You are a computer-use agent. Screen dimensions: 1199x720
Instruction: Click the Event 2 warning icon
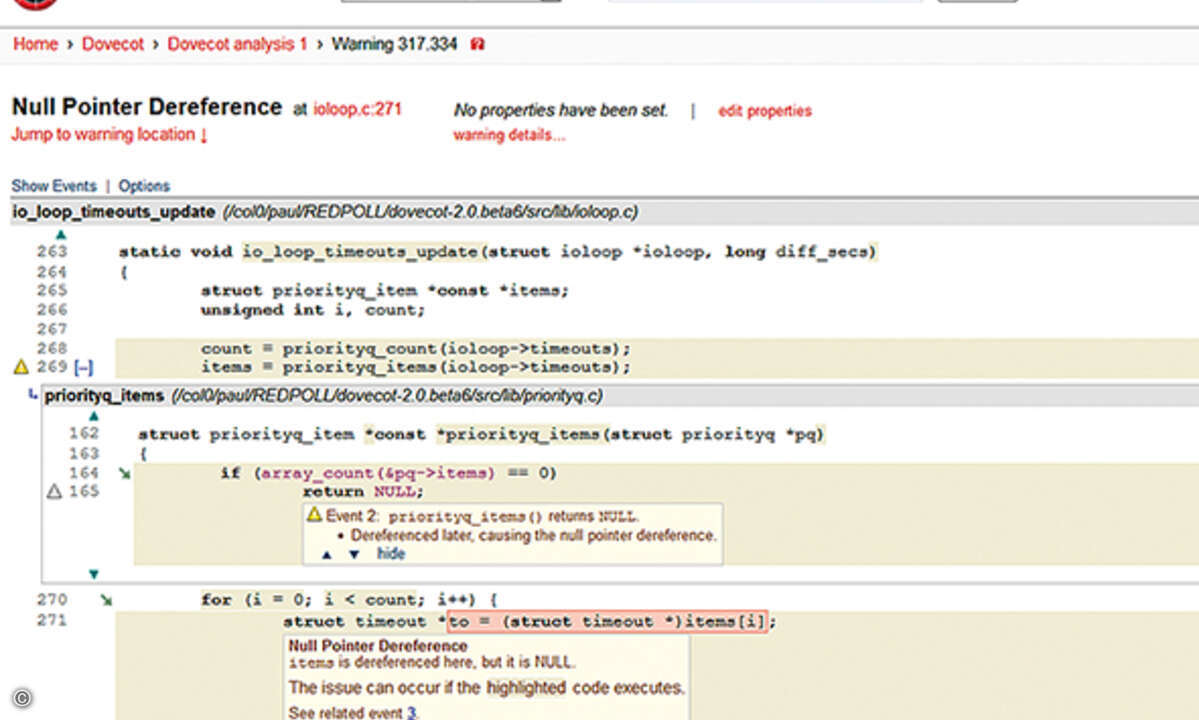[x=314, y=514]
